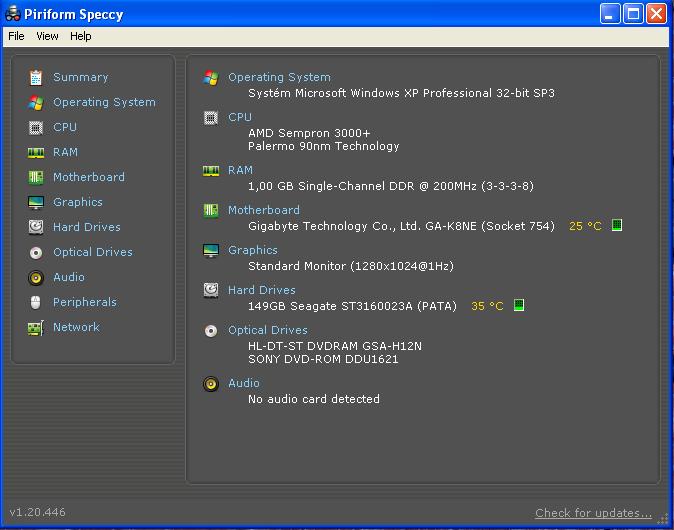
Task: Click the Operating System Windows flag sidebar icon
Action: coord(36,103)
